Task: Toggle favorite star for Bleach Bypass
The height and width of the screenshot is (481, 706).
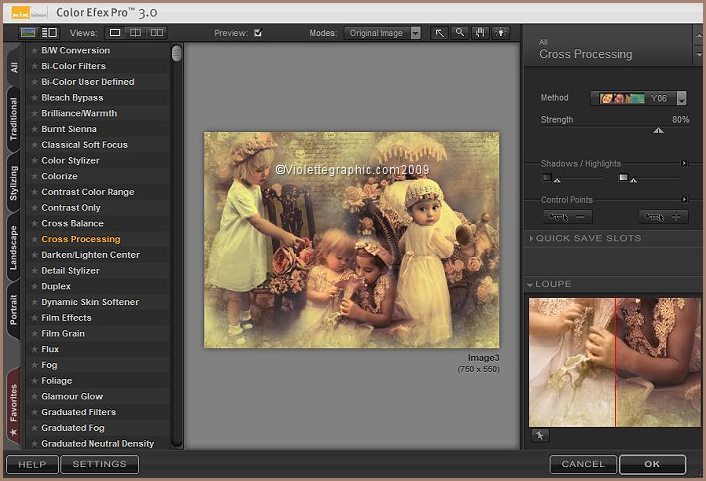Action: click(x=34, y=98)
